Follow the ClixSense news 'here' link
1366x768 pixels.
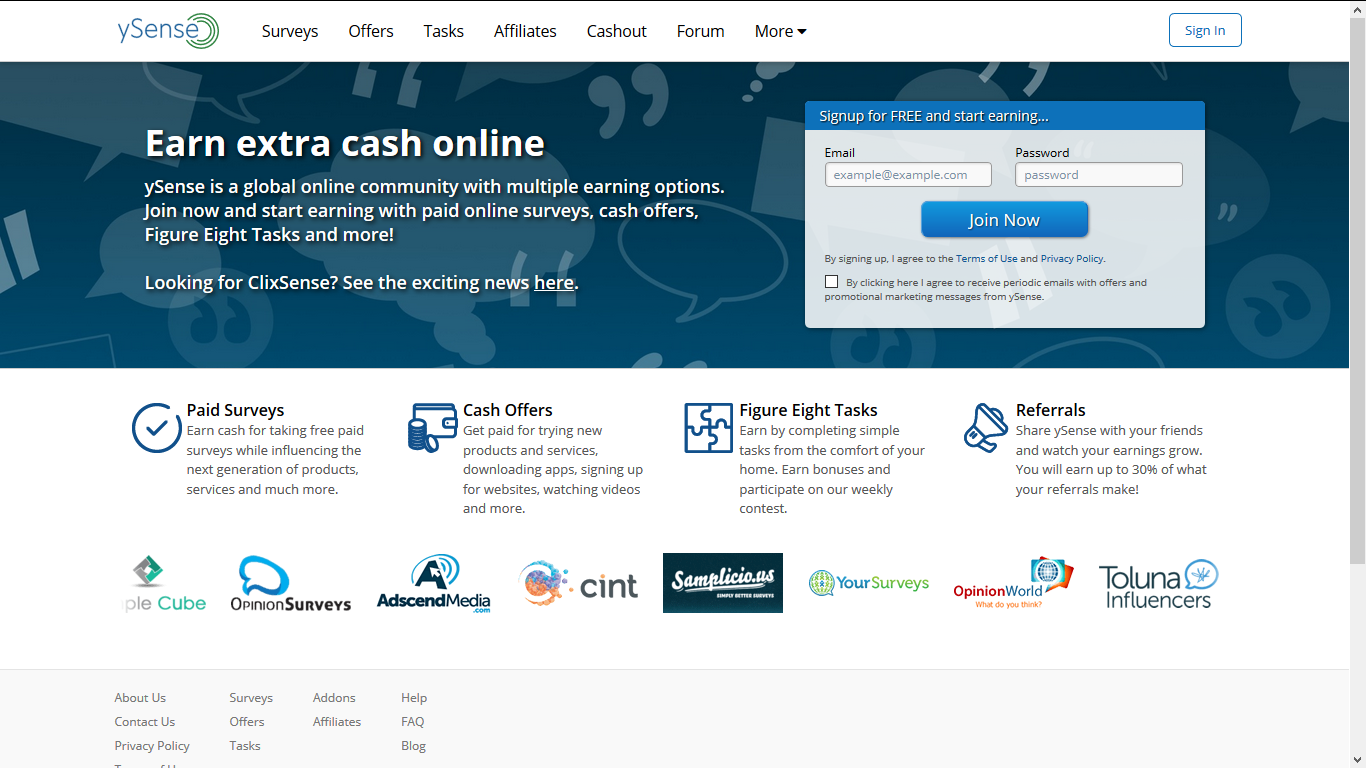(x=554, y=283)
